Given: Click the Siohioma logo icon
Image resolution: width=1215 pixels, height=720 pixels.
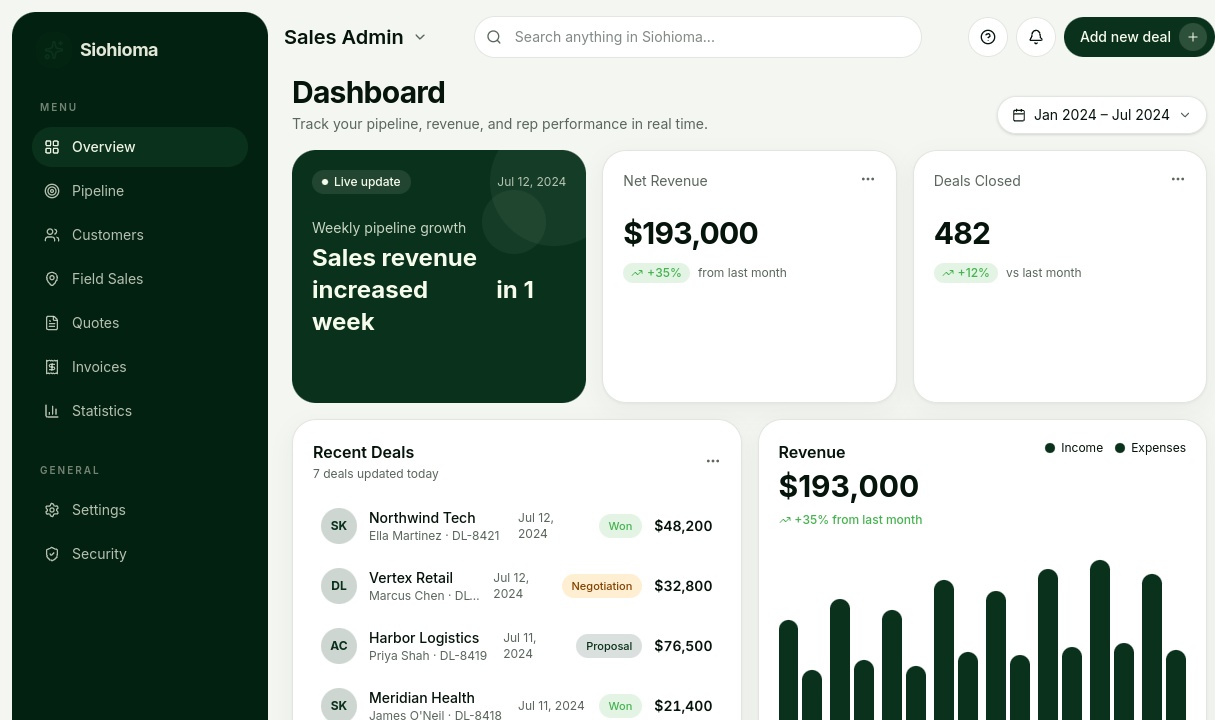Looking at the screenshot, I should click(52, 49).
